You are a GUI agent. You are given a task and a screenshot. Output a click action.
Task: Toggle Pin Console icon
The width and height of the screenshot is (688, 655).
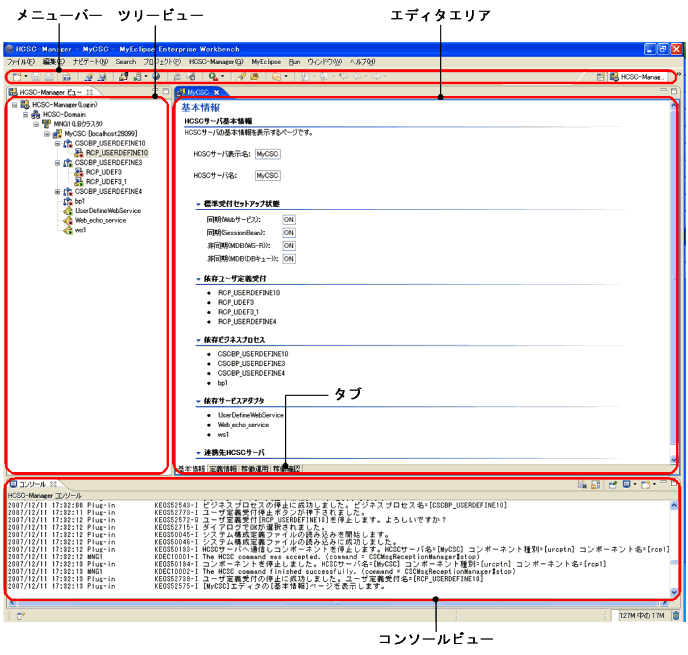coord(613,485)
